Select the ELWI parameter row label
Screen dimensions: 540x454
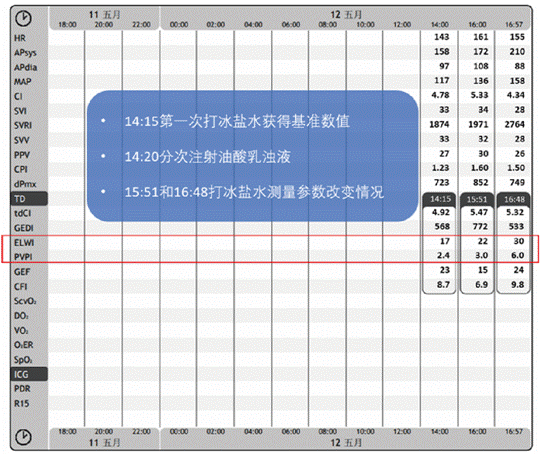click(24, 243)
